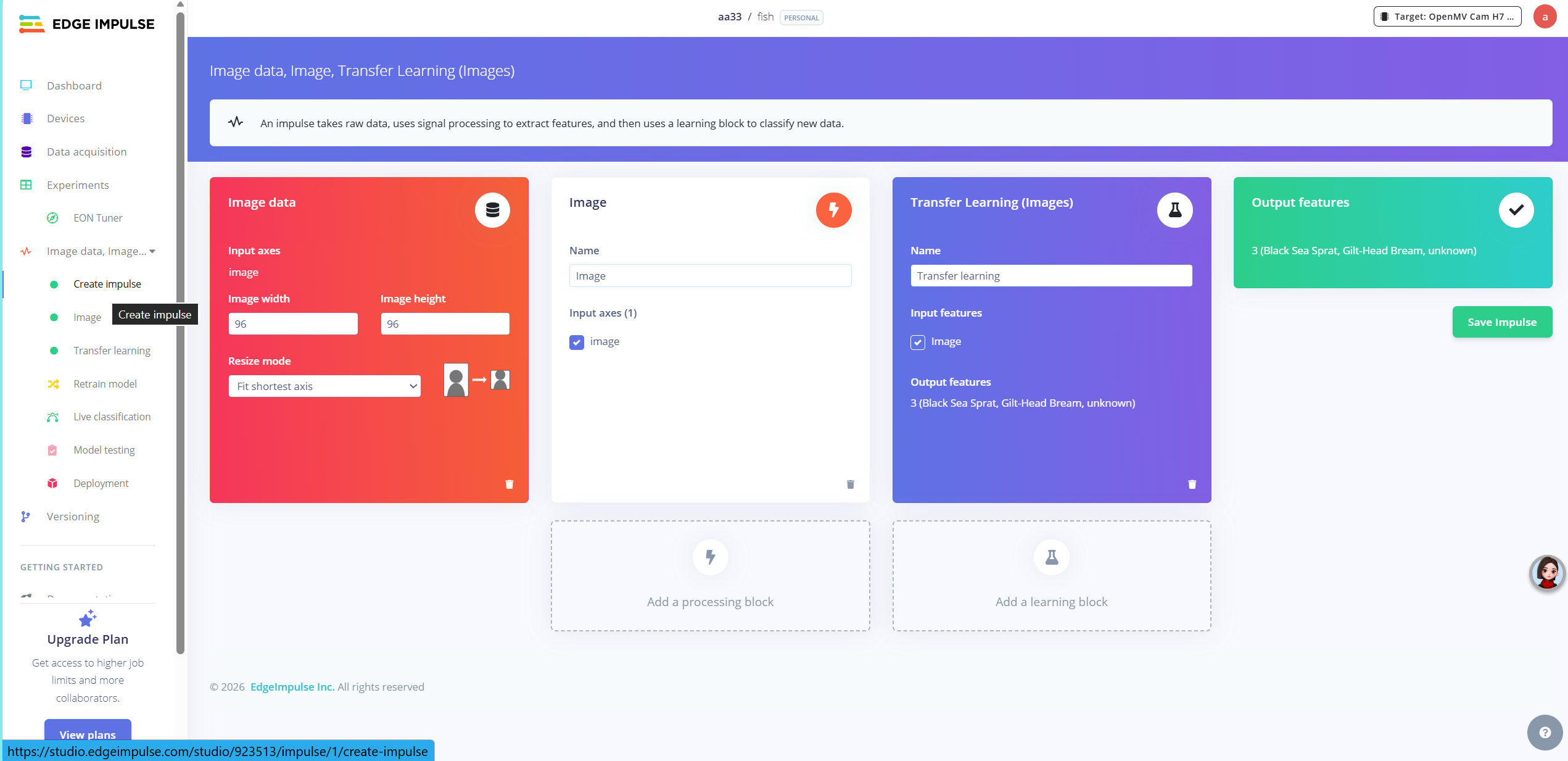
Task: Open Data acquisition in sidebar
Action: 86,152
